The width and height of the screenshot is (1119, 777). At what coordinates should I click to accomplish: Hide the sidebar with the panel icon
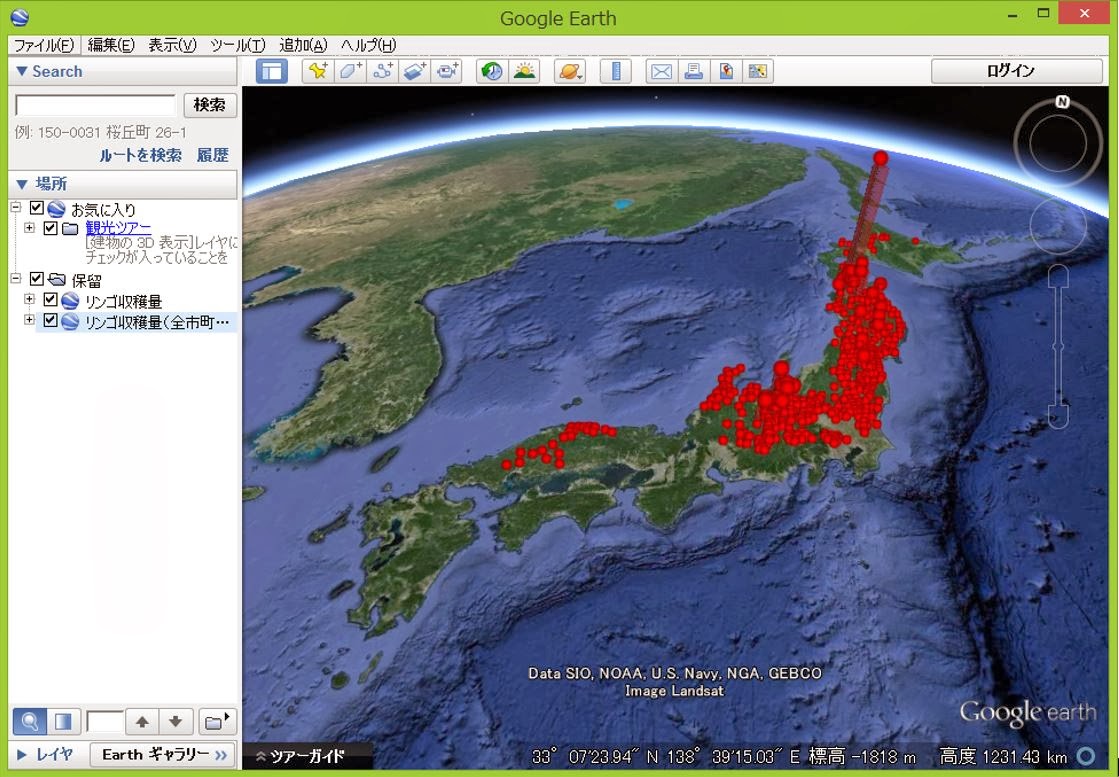click(272, 71)
